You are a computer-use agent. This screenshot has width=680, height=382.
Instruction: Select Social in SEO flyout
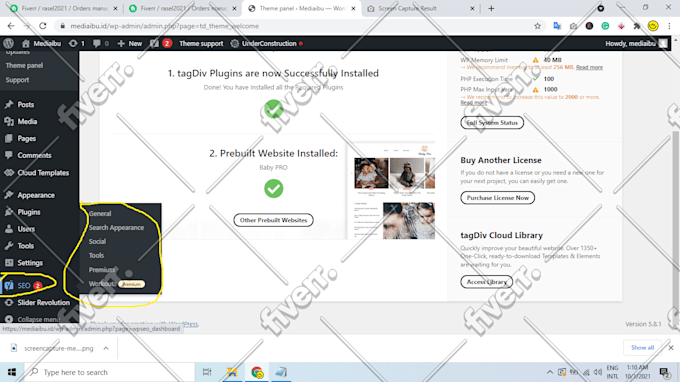tap(97, 242)
